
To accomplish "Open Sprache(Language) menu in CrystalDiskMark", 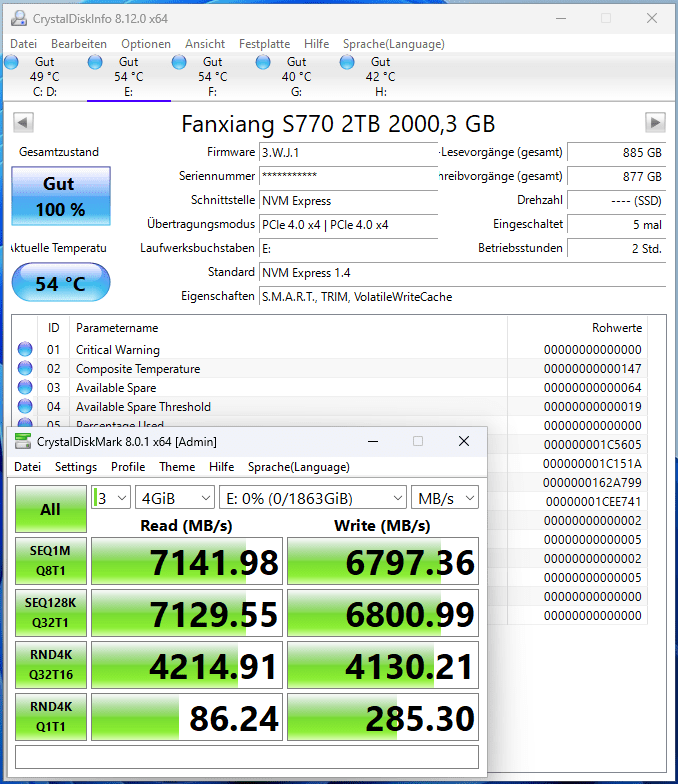I will pyautogui.click(x=298, y=467).
